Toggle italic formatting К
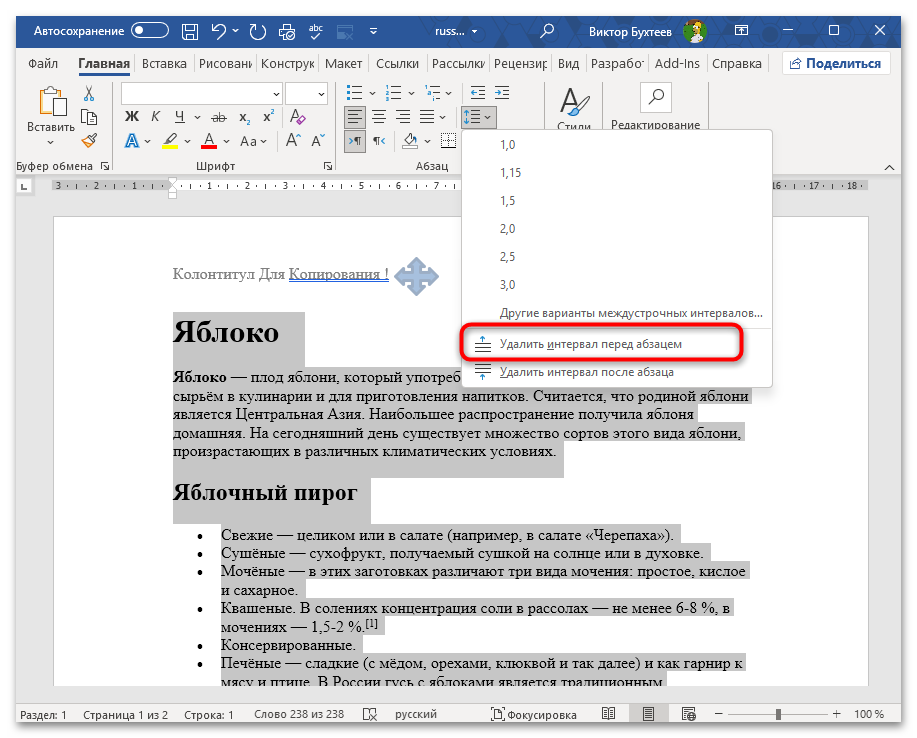Screen dimensions: 917x738 pyautogui.click(x=155, y=117)
